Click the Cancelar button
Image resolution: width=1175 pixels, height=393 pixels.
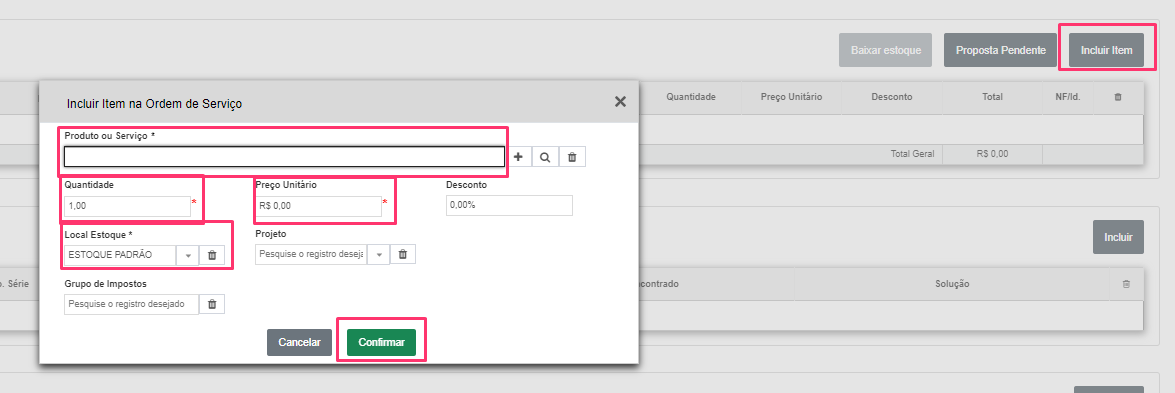(x=299, y=342)
